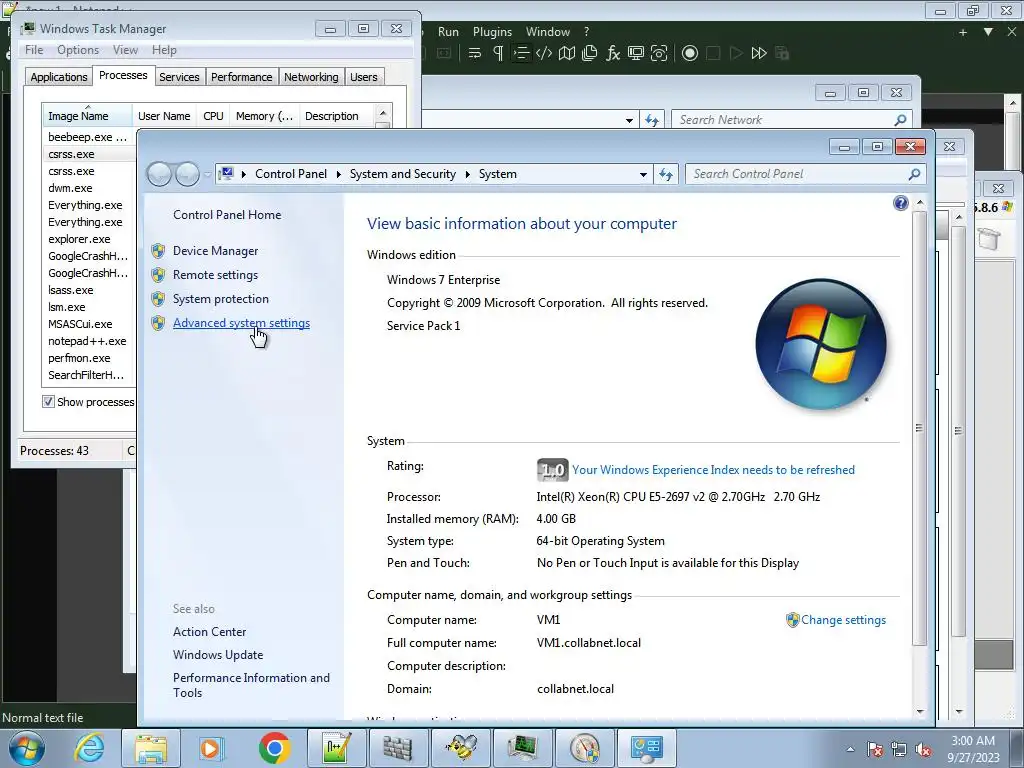Screen dimensions: 1024x768
Task: Toggle indent guide icon in Notepad++ toolbar
Action: coord(520,53)
